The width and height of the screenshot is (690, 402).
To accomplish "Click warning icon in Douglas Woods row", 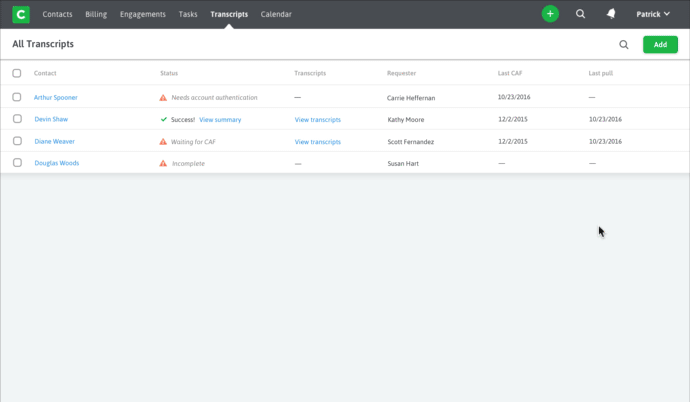I will [163, 163].
